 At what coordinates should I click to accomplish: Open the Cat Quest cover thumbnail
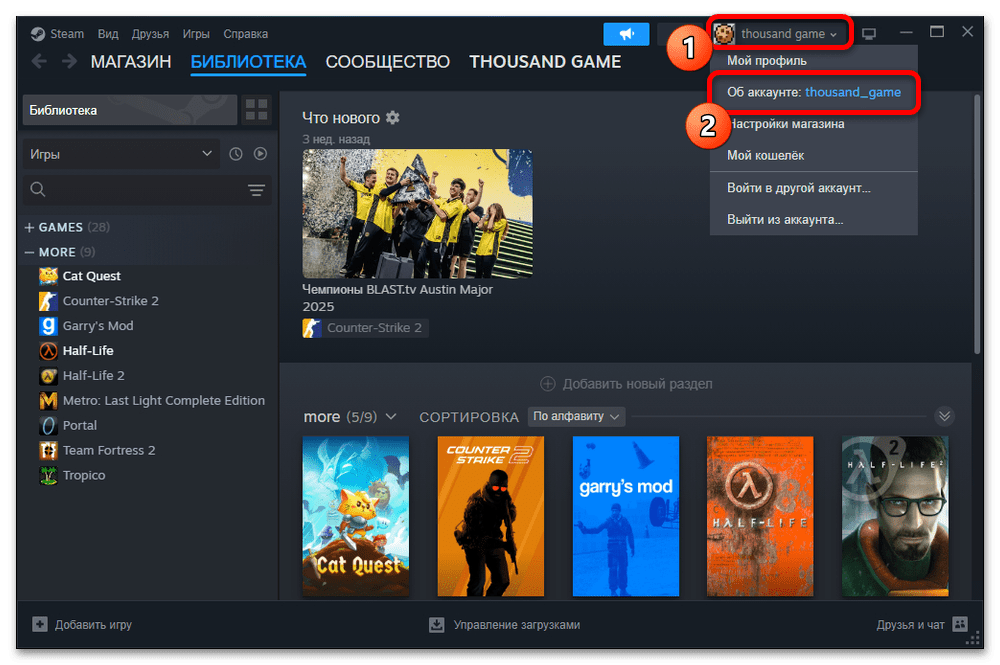[355, 516]
